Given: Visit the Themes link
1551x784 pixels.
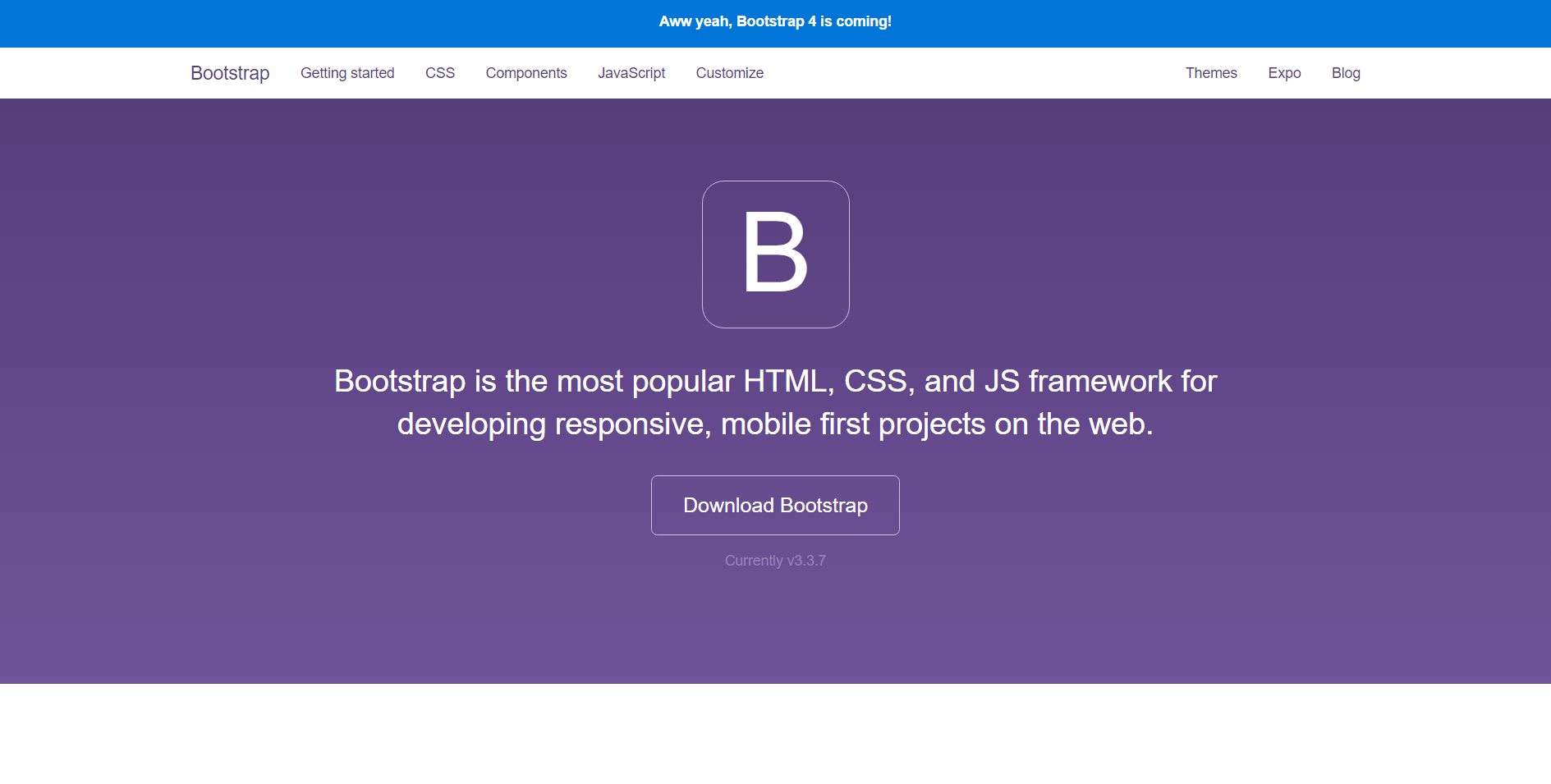Looking at the screenshot, I should click(1211, 73).
